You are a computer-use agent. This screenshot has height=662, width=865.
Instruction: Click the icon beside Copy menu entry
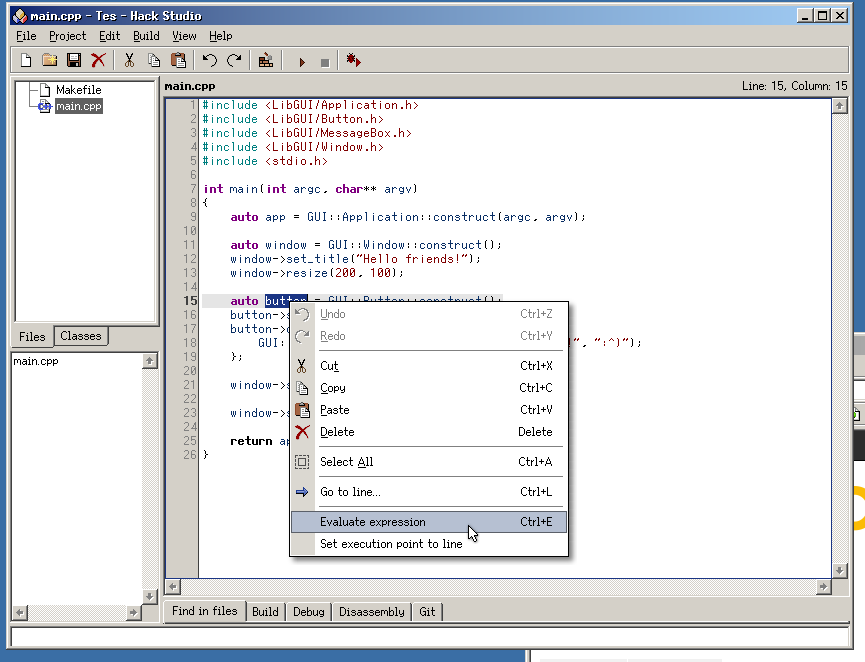pyautogui.click(x=302, y=388)
